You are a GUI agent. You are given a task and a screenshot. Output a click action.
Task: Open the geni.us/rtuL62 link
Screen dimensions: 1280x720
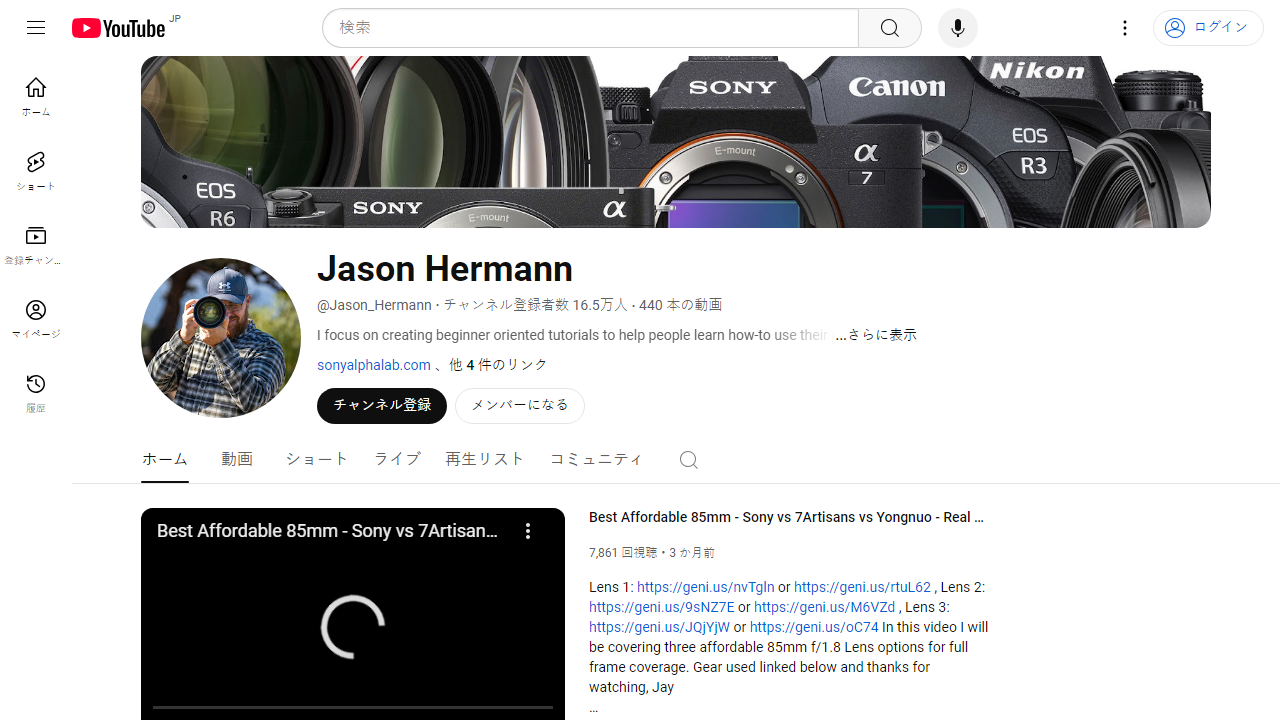pos(862,587)
